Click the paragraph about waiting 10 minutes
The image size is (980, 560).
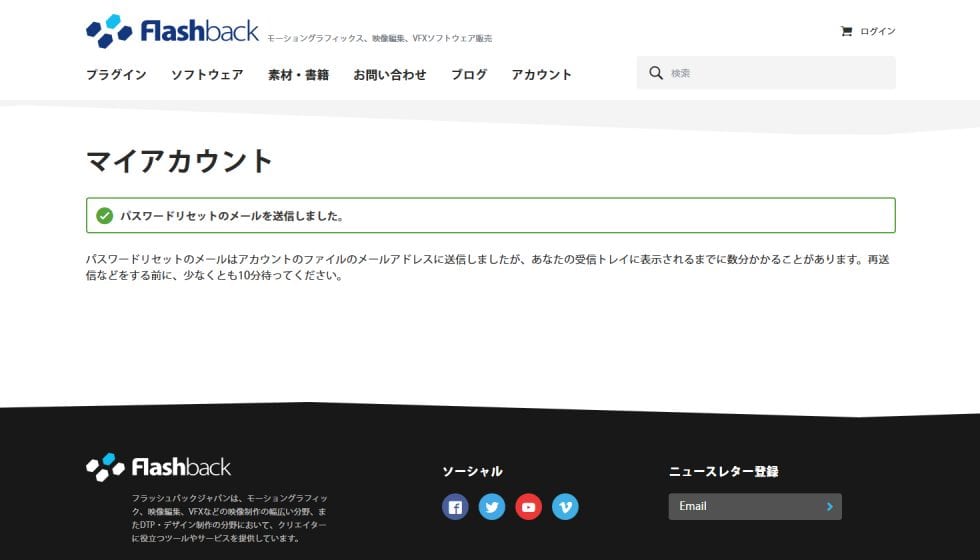pos(488,267)
